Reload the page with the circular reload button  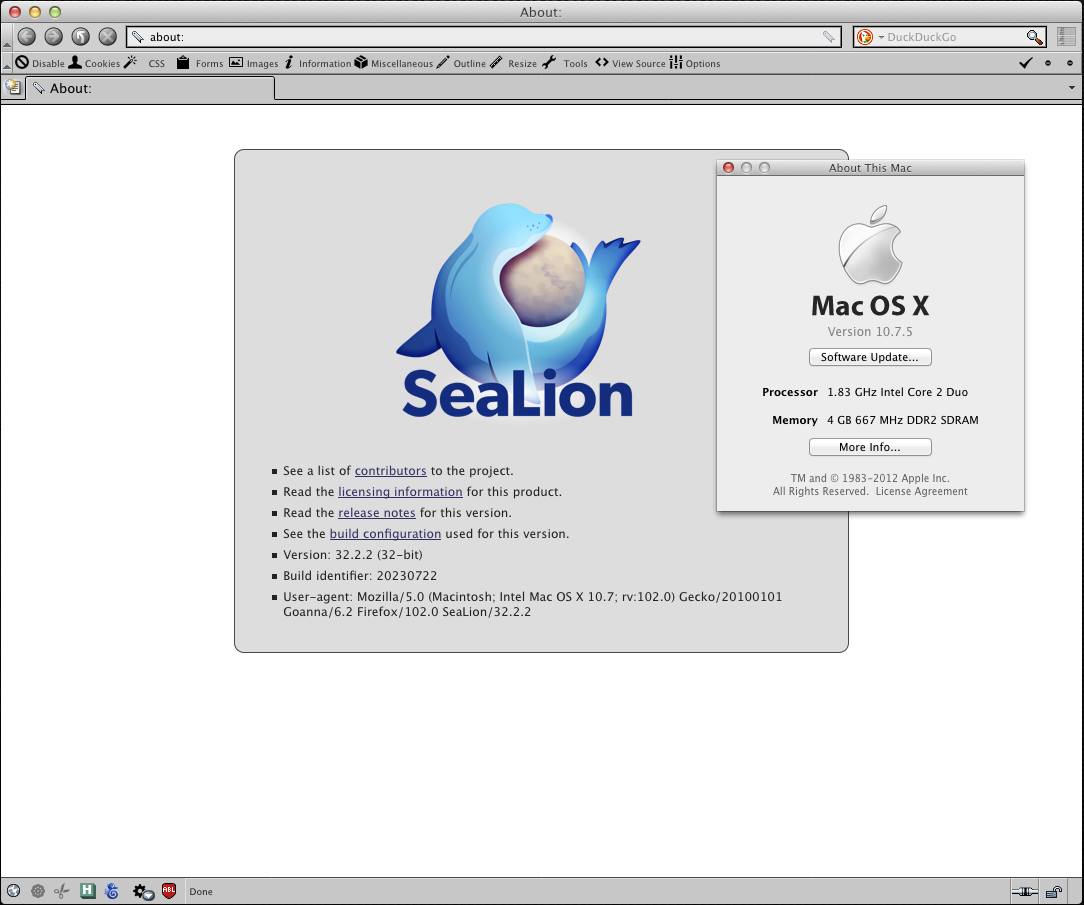pyautogui.click(x=80, y=37)
